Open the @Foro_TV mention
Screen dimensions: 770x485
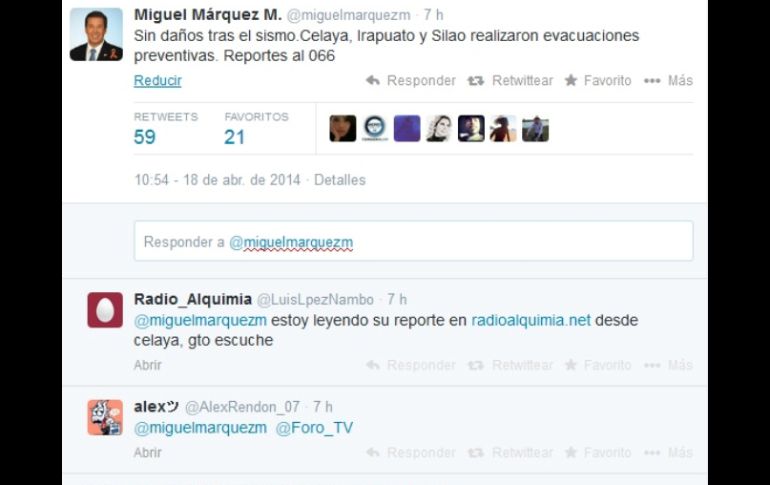[x=314, y=428]
